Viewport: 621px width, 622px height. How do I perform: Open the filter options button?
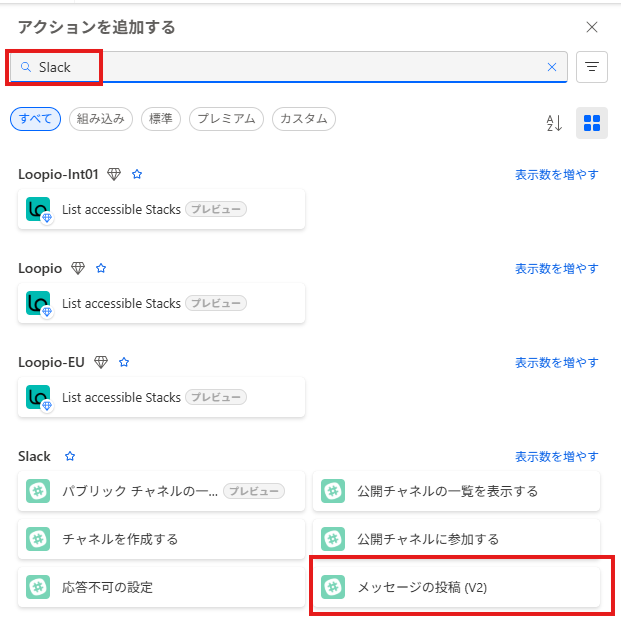pos(592,67)
